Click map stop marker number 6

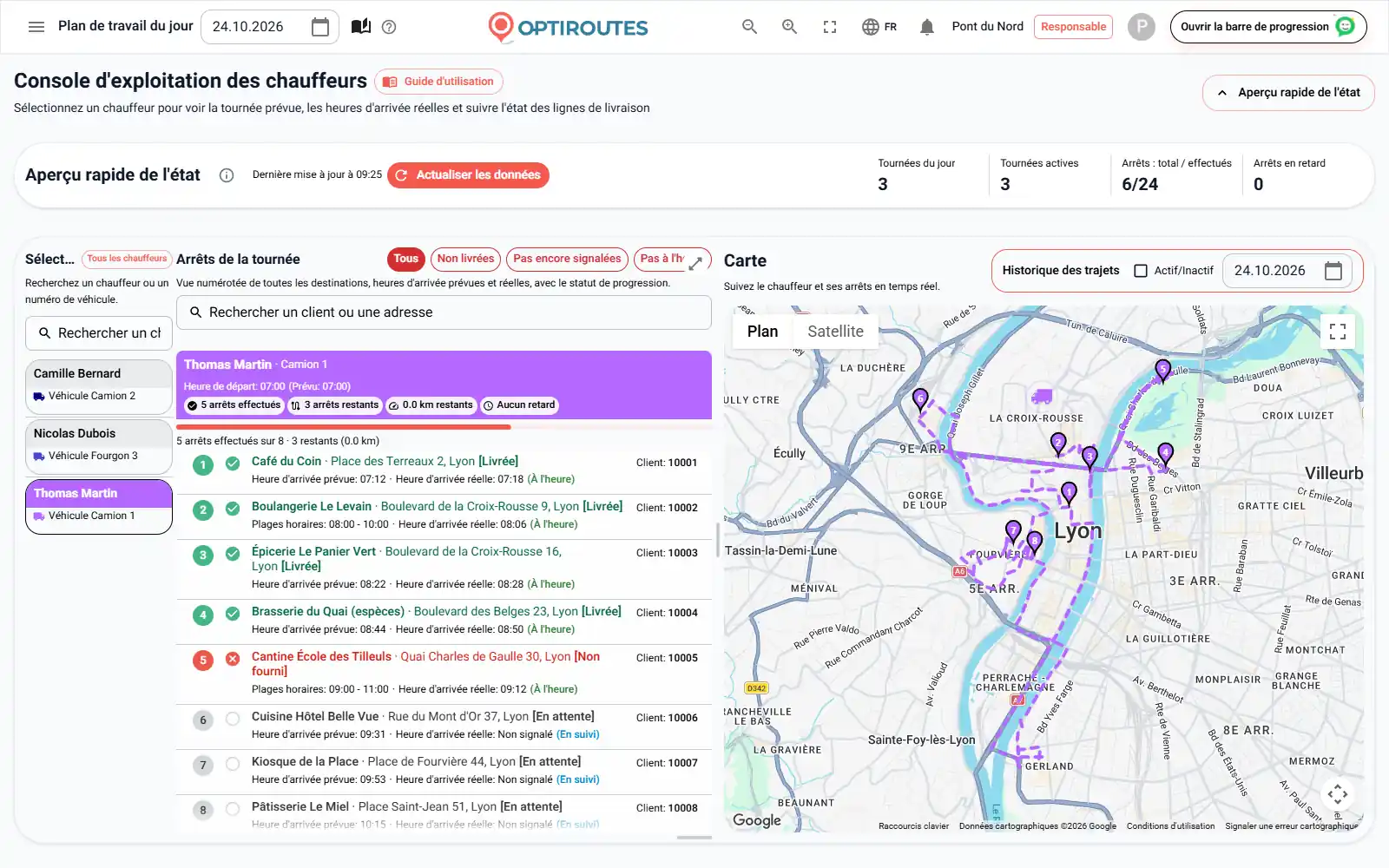point(920,399)
